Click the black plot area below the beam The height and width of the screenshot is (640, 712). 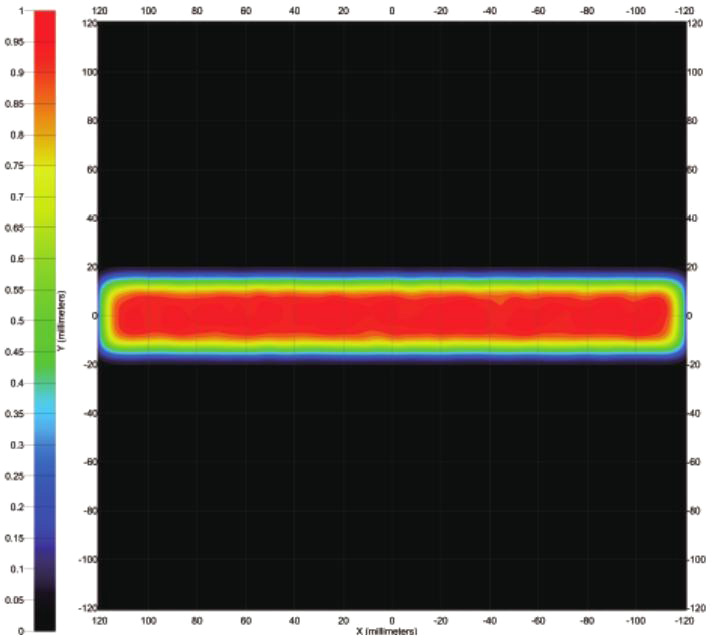coord(392,480)
